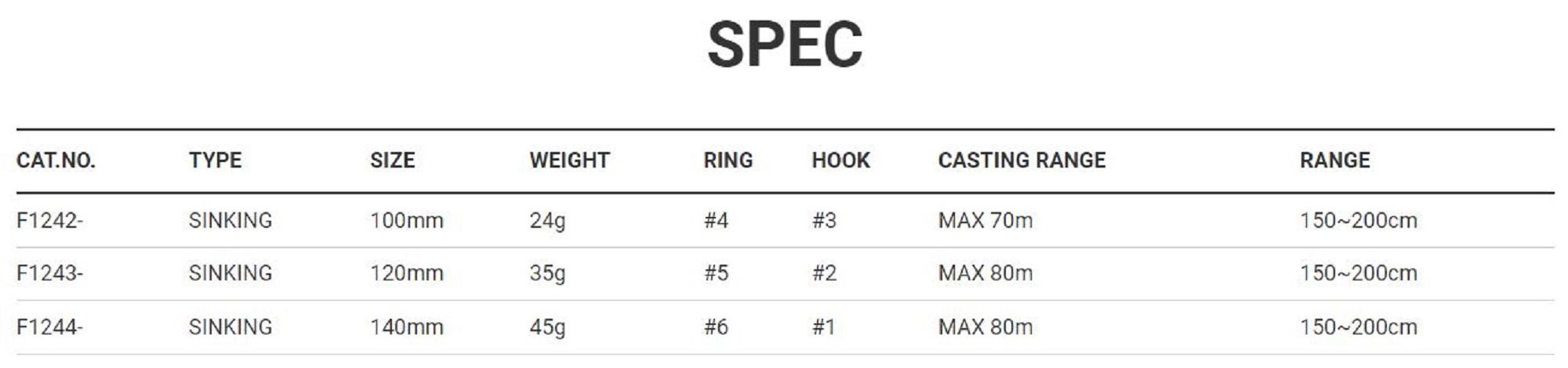This screenshot has width=1568, height=368.
Task: Click the CASTING RANGE column header
Action: pyautogui.click(x=1022, y=161)
